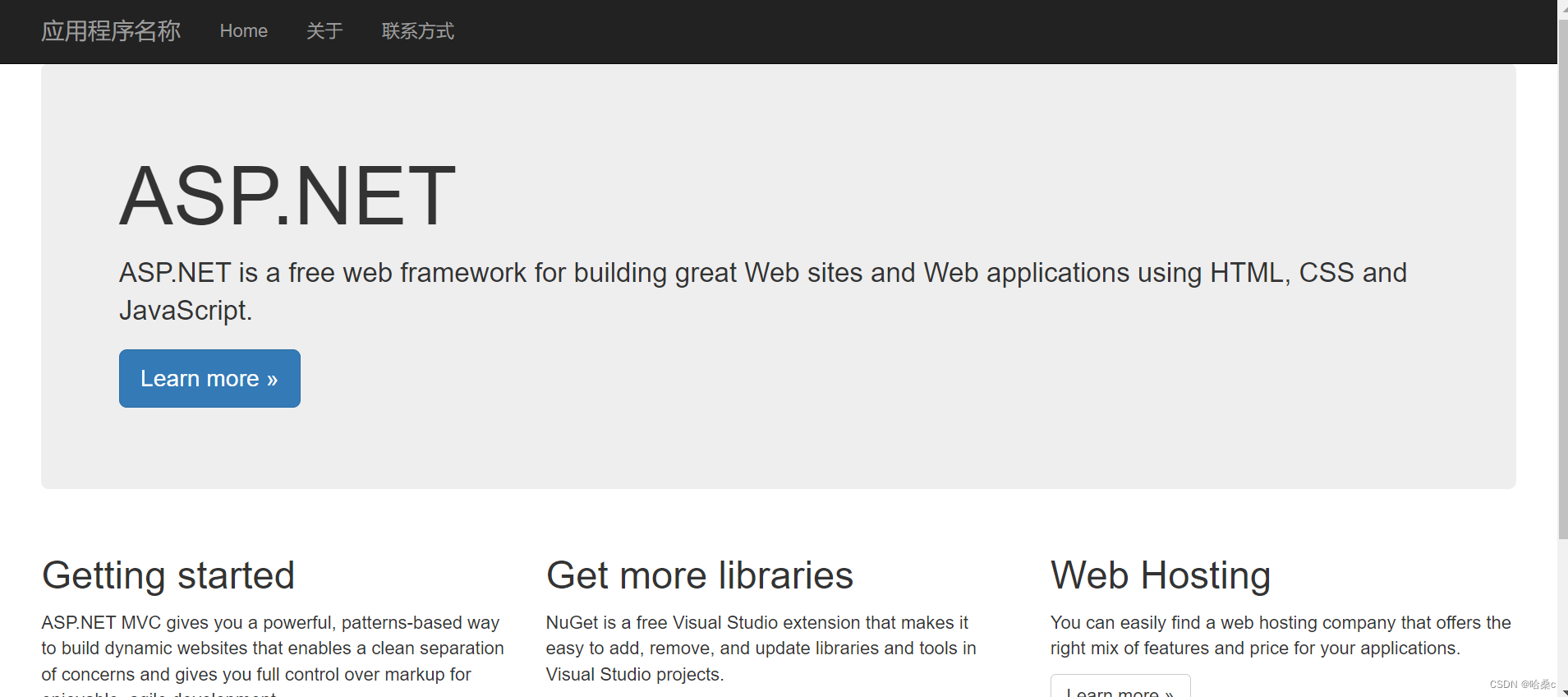Click the Getting started heading

click(168, 575)
